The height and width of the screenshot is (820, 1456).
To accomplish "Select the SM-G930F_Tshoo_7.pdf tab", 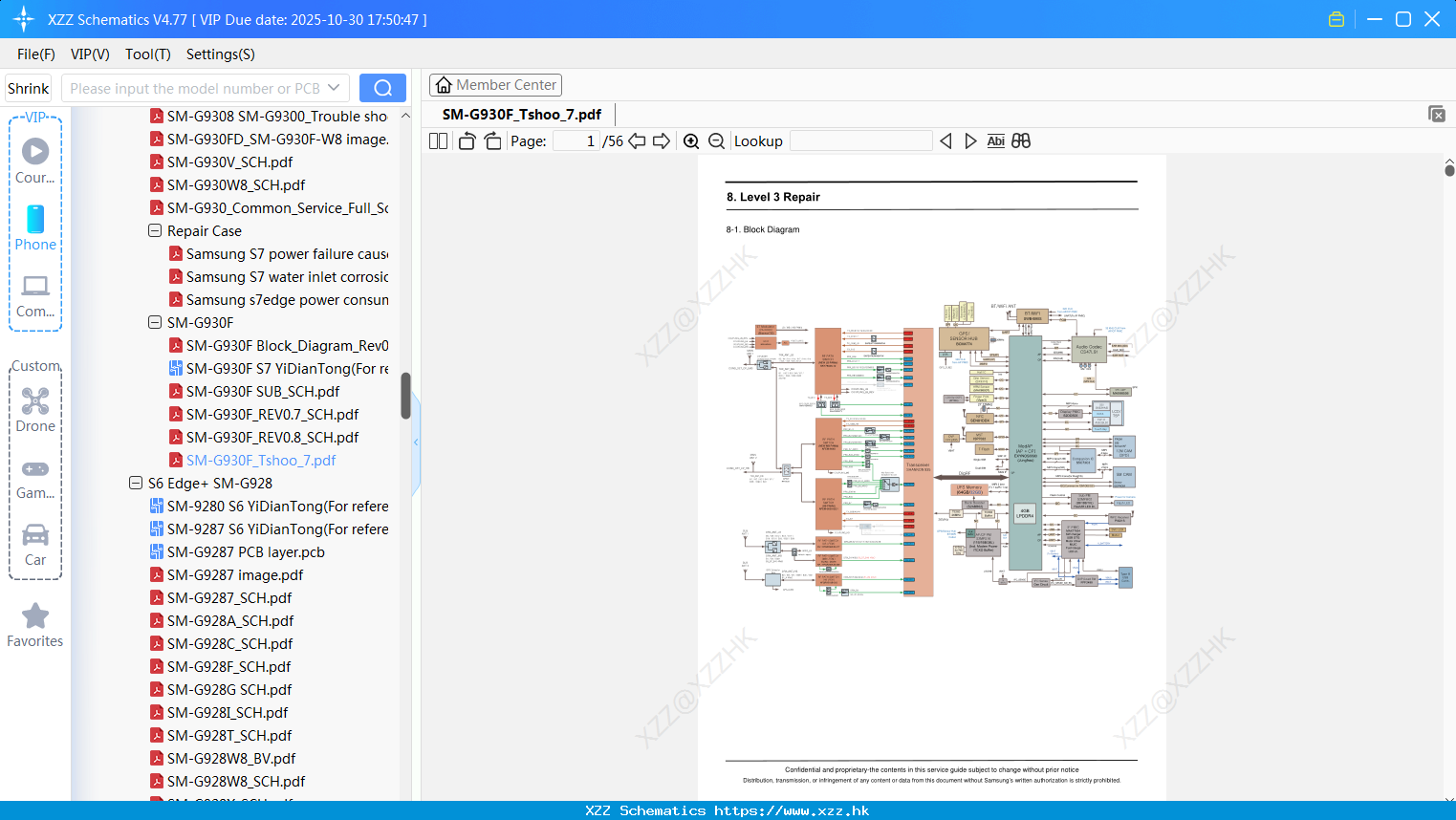I will (522, 115).
